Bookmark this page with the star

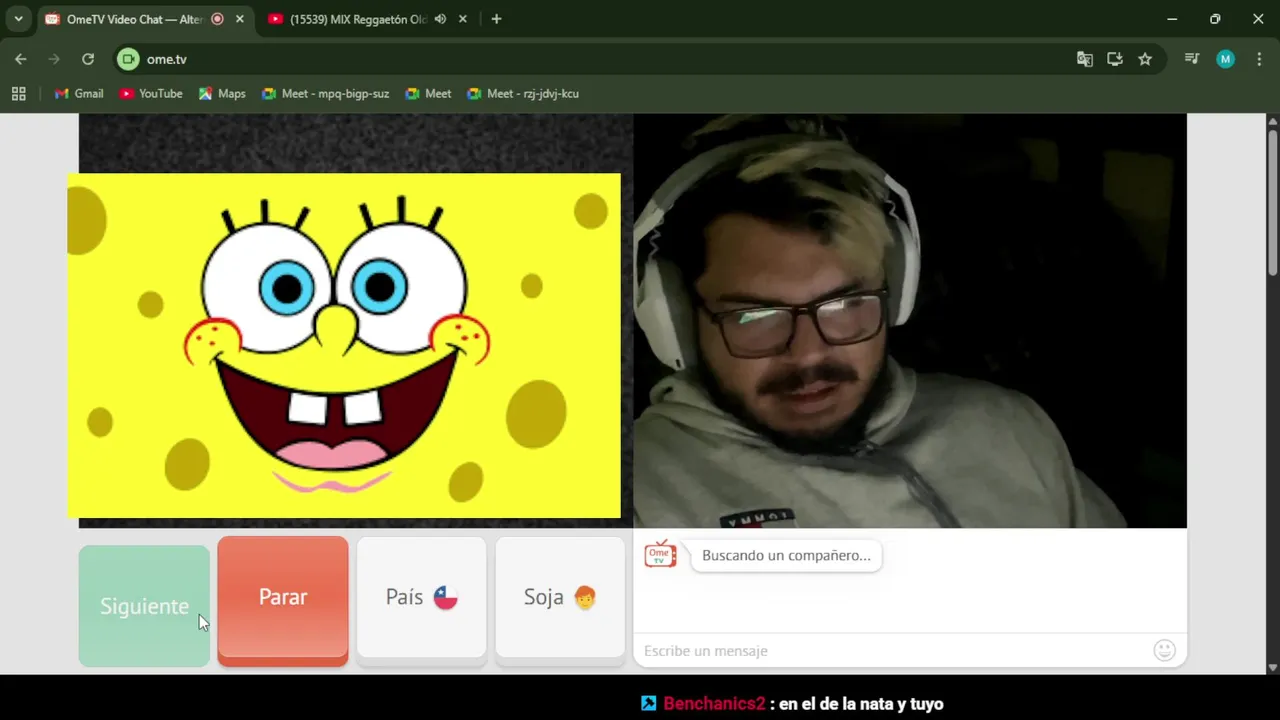[1145, 59]
